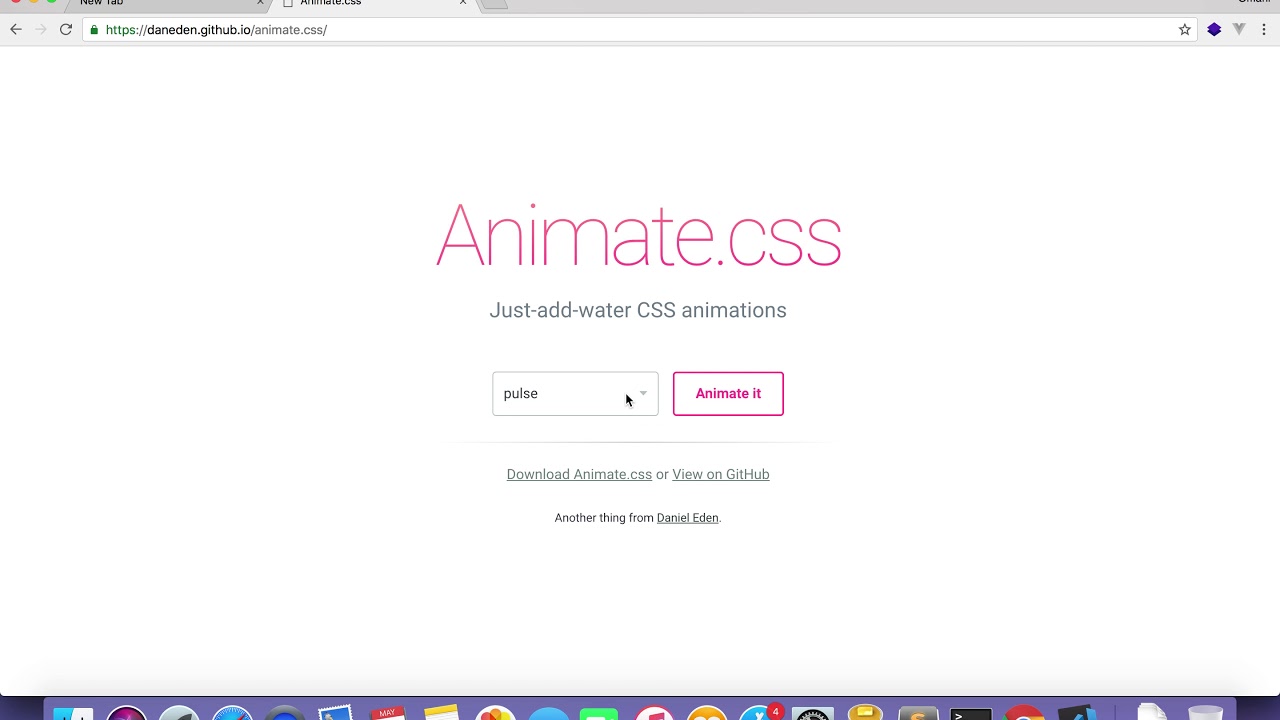Image resolution: width=1280 pixels, height=720 pixels.
Task: Close the New Tab tab
Action: click(260, 3)
